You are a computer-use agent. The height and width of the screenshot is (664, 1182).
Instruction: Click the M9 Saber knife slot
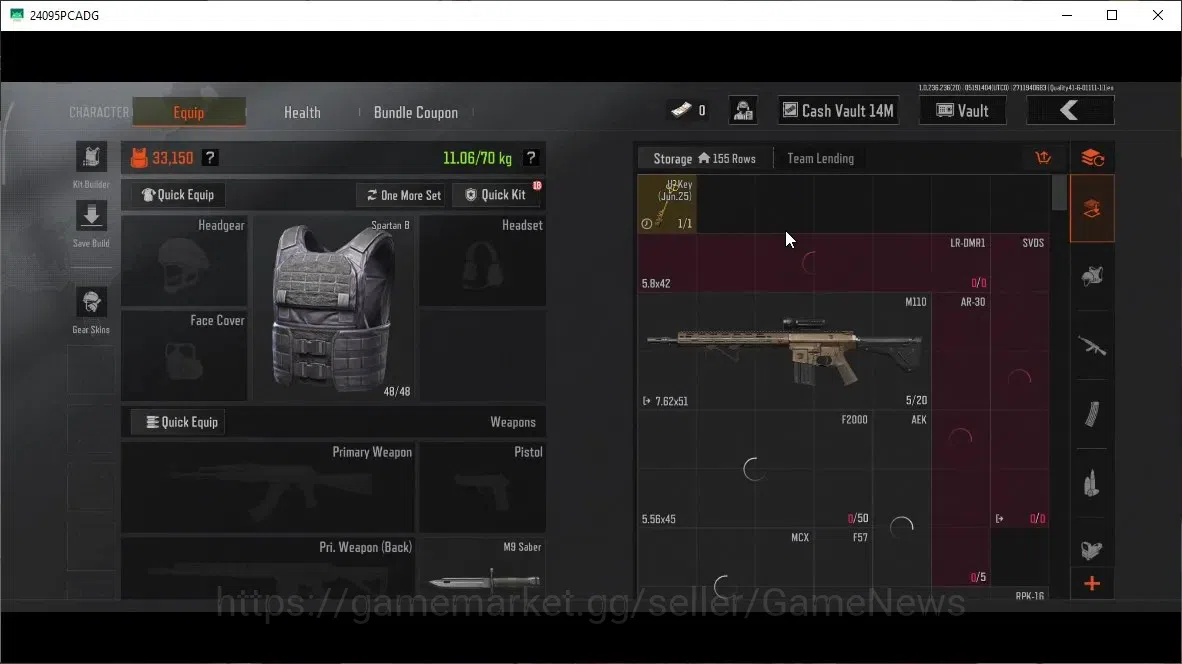[483, 568]
